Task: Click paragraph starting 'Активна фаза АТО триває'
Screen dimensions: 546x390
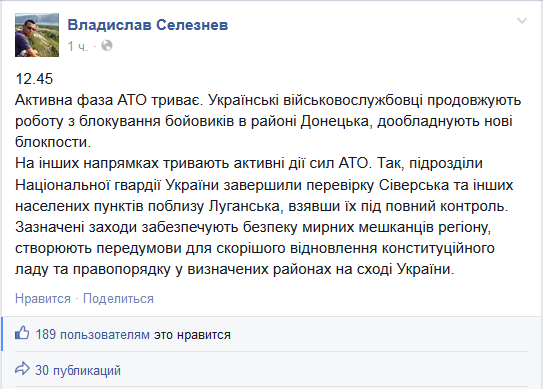Action: [268, 121]
